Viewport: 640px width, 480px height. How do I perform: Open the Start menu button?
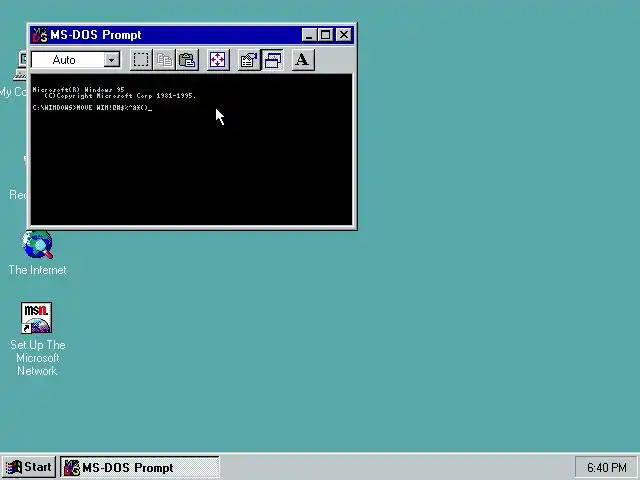coord(29,467)
